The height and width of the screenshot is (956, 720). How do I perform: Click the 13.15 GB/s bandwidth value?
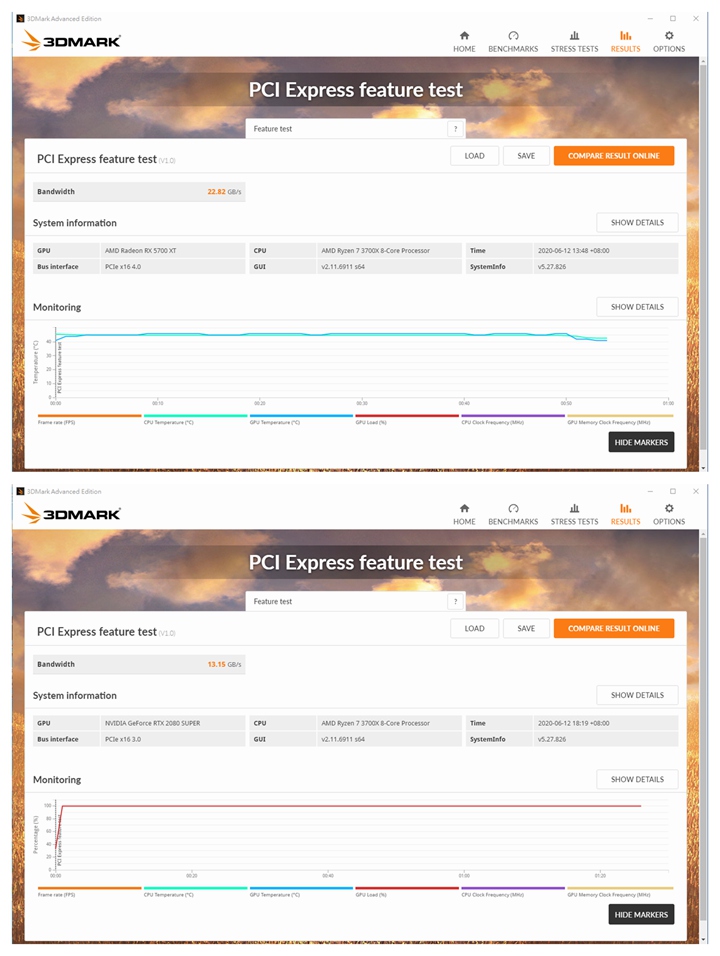224,664
